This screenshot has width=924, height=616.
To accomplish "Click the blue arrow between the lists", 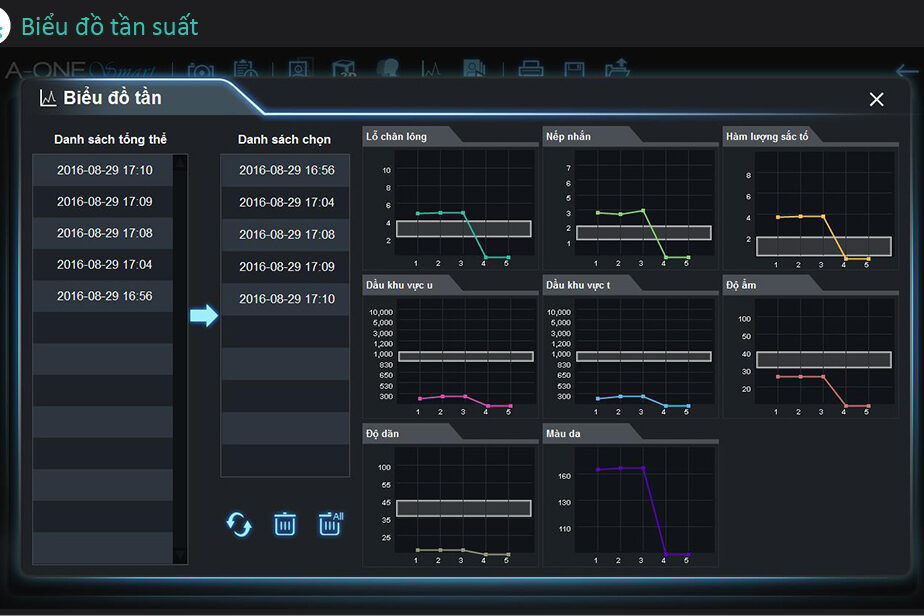I will click(x=204, y=316).
